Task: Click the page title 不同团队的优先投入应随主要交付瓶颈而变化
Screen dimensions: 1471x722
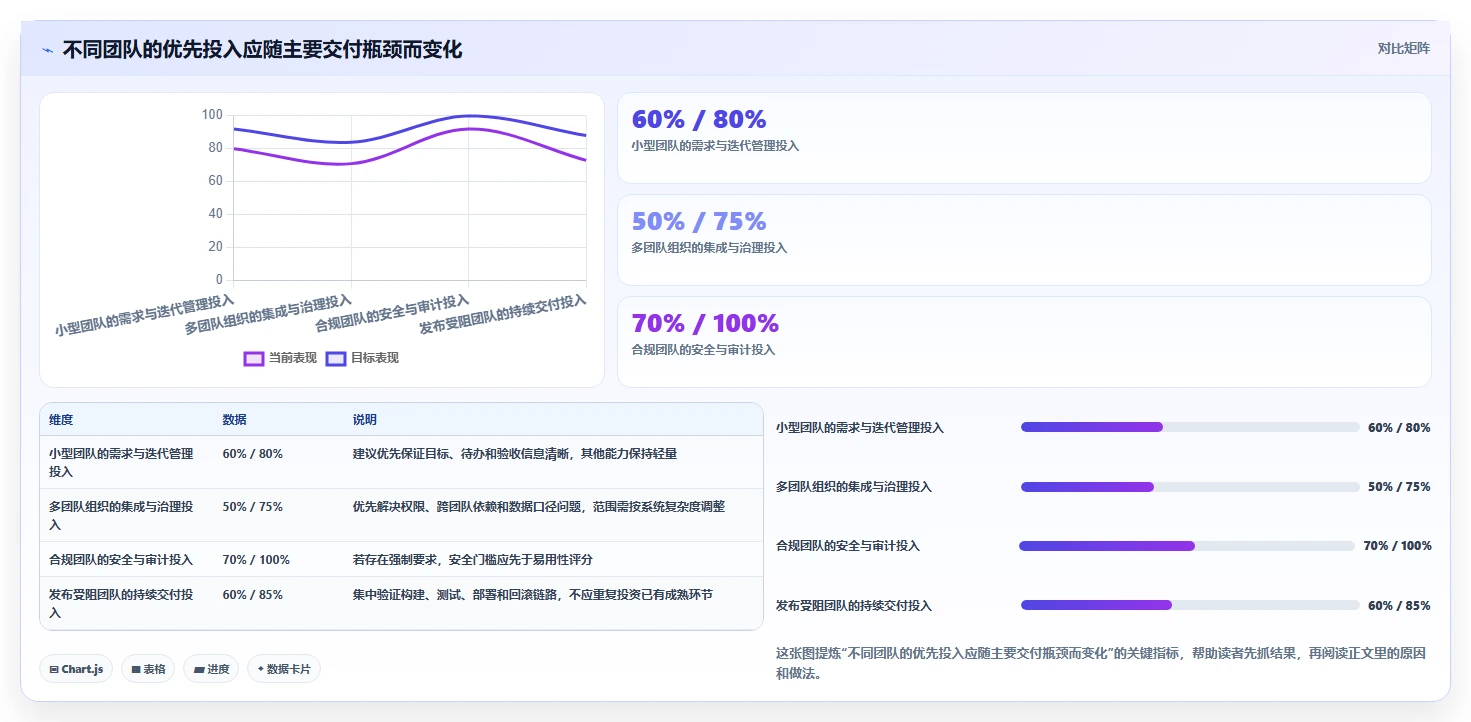Action: click(x=262, y=50)
